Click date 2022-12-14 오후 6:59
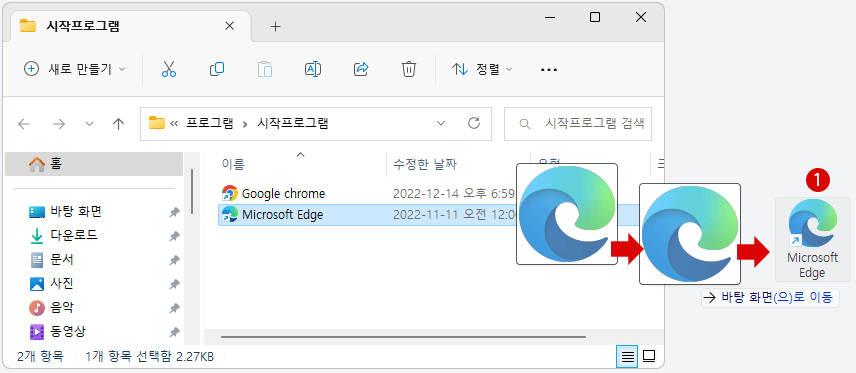Screen dimensions: 856x373 click(454, 193)
